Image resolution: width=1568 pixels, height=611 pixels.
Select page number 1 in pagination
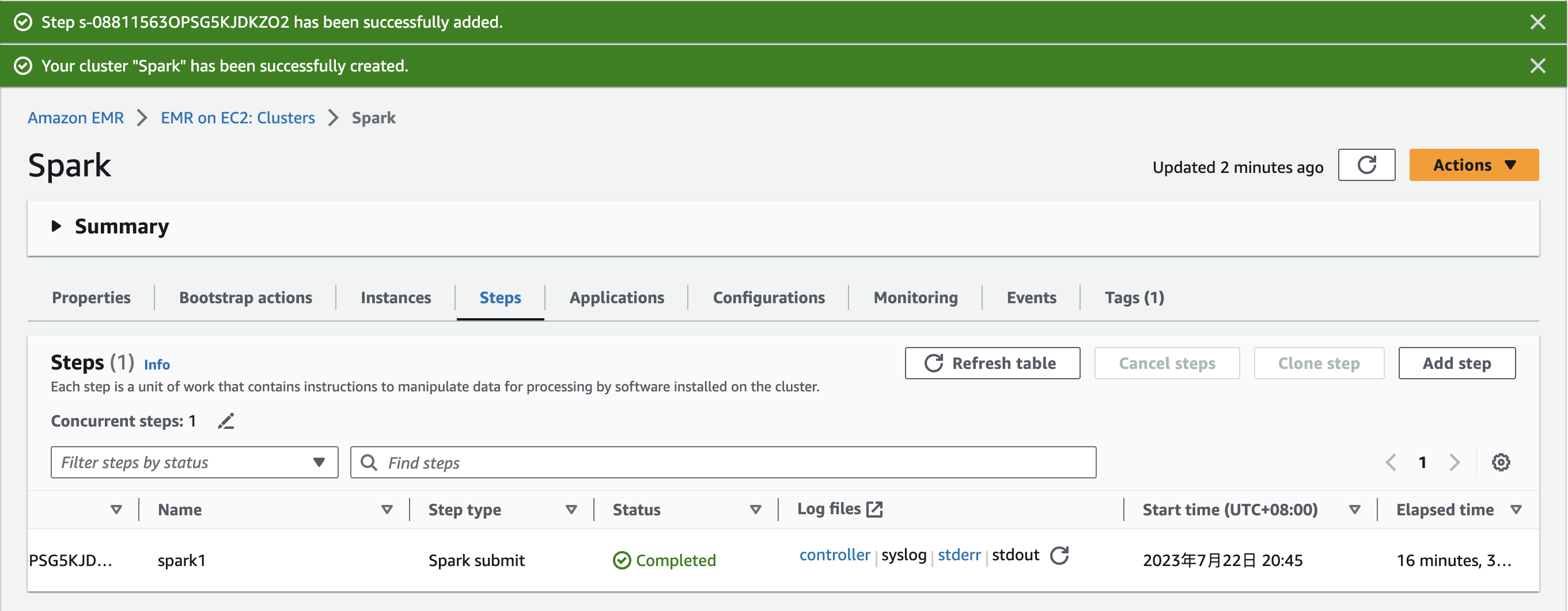click(x=1422, y=462)
